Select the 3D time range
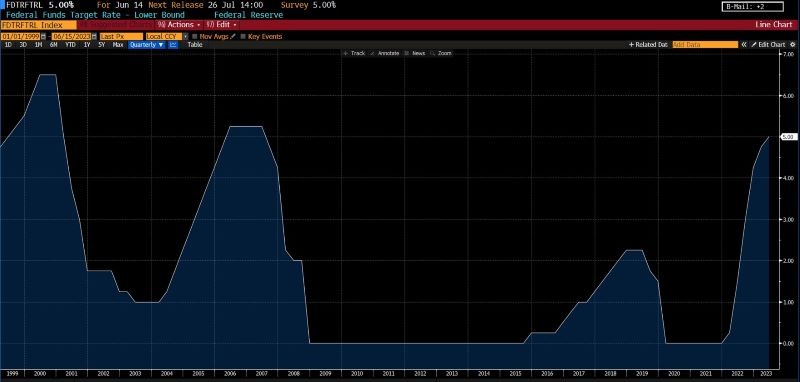Image resolution: width=800 pixels, height=382 pixels. [x=23, y=45]
